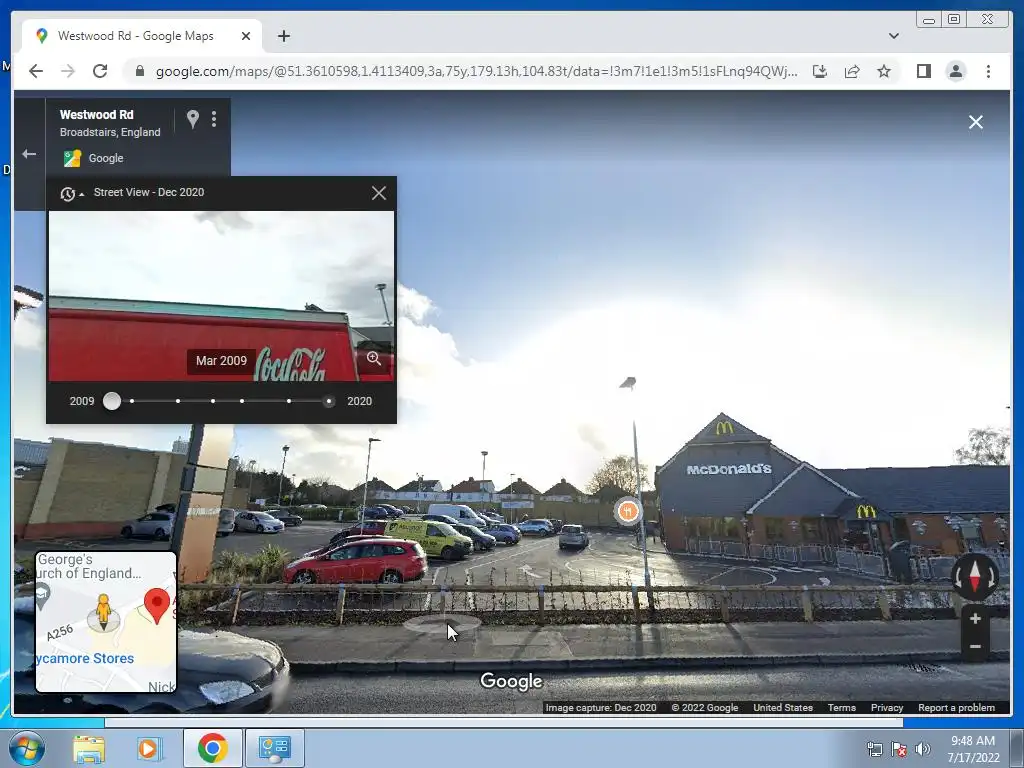Viewport: 1024px width, 768px height.
Task: Click the Google contributor label
Action: tap(106, 158)
